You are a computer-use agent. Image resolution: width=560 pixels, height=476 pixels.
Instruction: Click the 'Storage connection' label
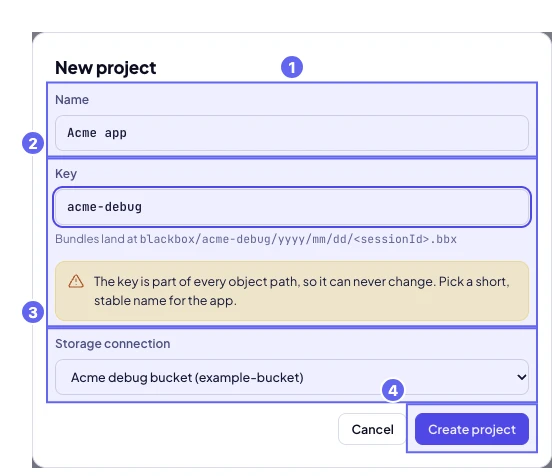(x=112, y=344)
